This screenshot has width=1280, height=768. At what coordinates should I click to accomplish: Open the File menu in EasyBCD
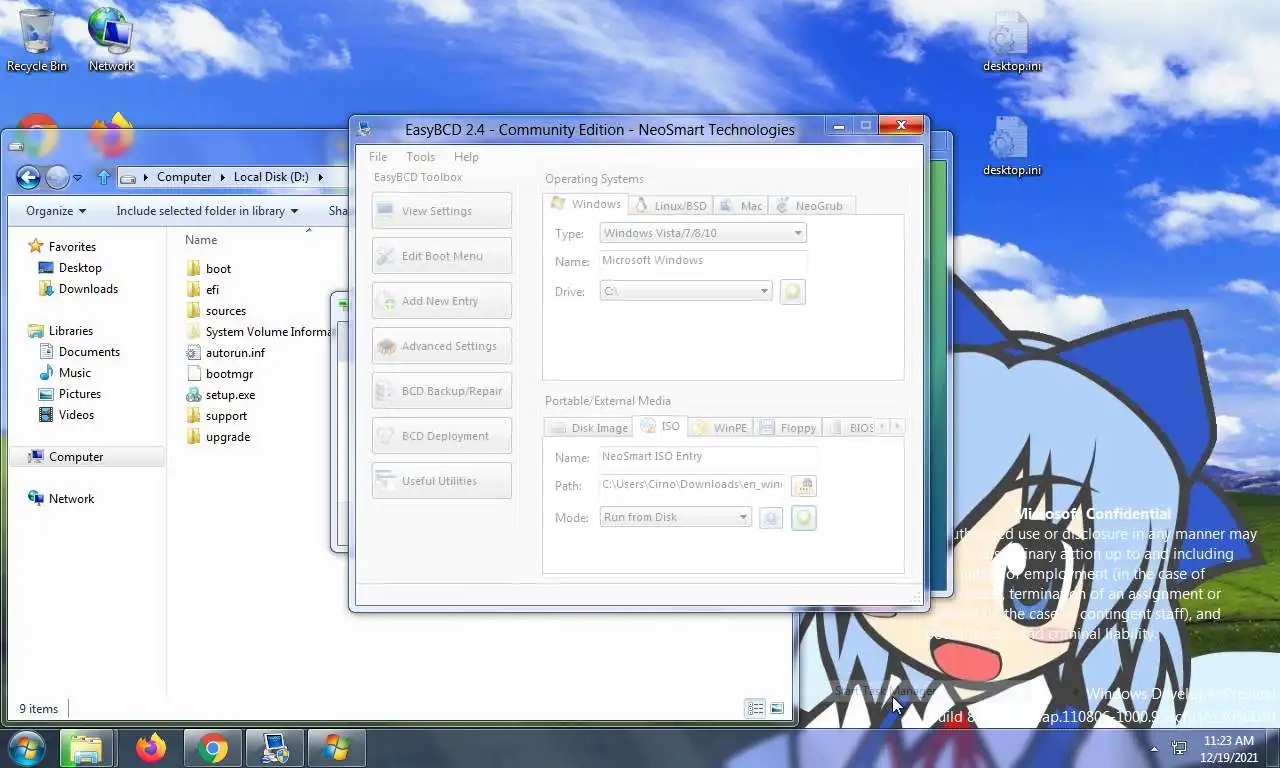[x=378, y=157]
